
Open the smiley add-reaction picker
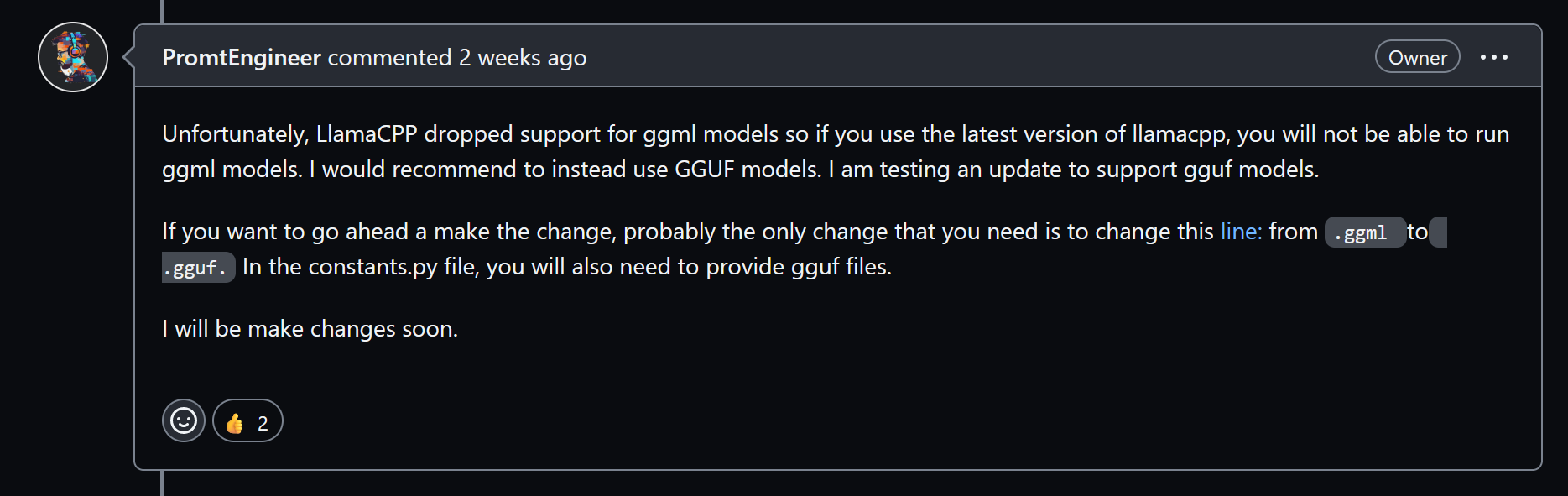click(184, 420)
